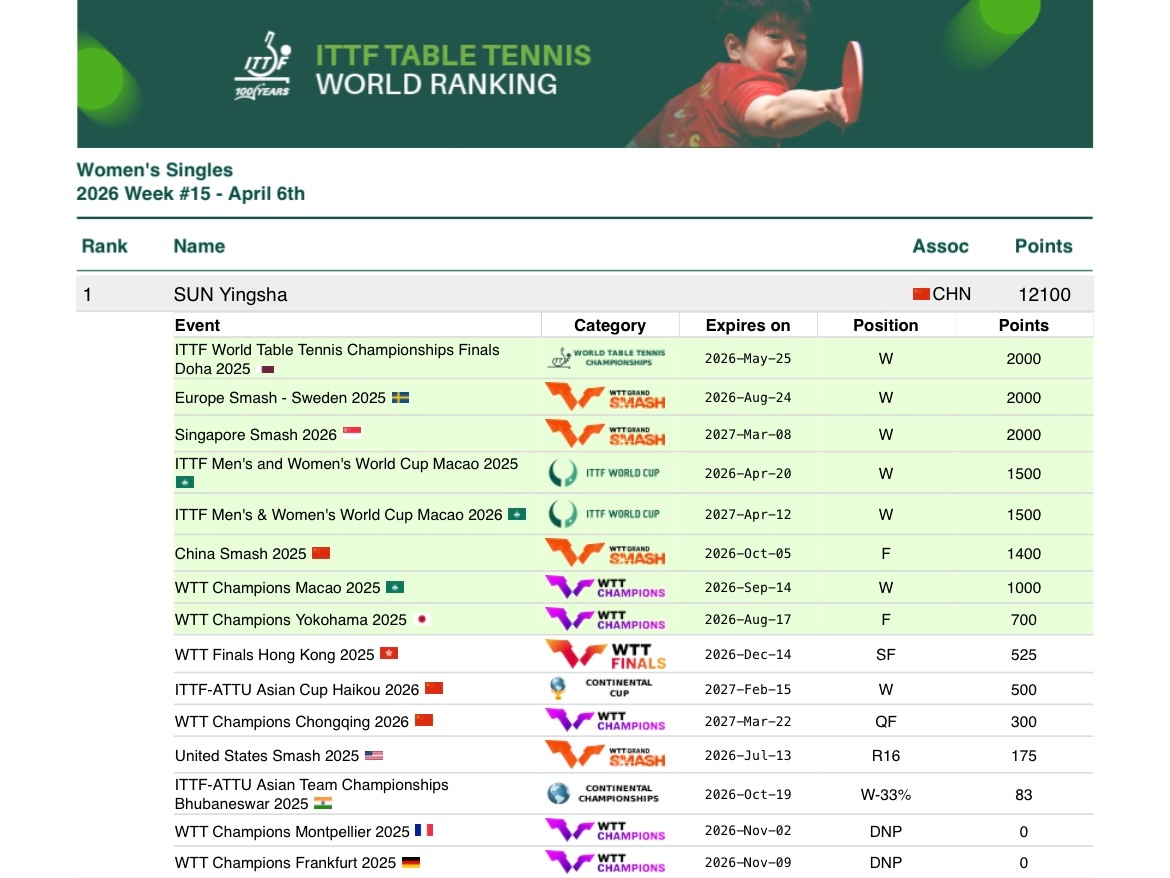Click the USA flag beside United States Smash 2025
Viewport: 1170px width, 878px height.
coord(374,755)
